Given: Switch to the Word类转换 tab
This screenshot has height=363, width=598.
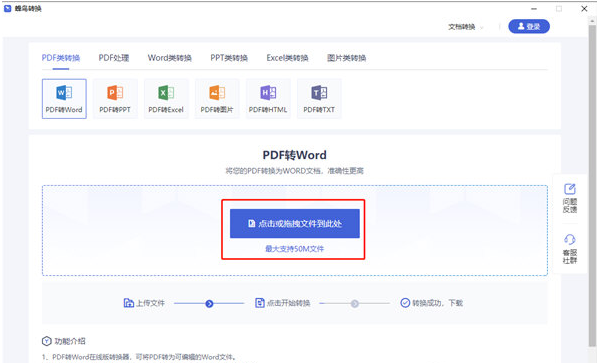Looking at the screenshot, I should 170,58.
